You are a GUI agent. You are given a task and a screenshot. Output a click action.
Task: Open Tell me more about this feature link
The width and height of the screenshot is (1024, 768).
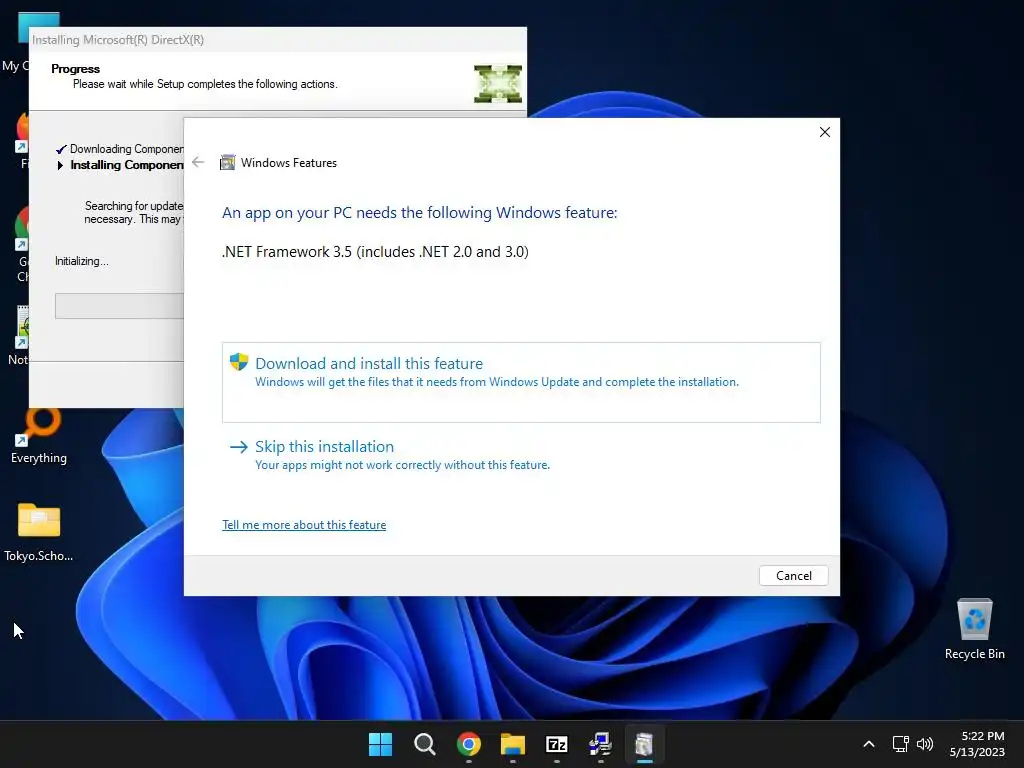[304, 525]
